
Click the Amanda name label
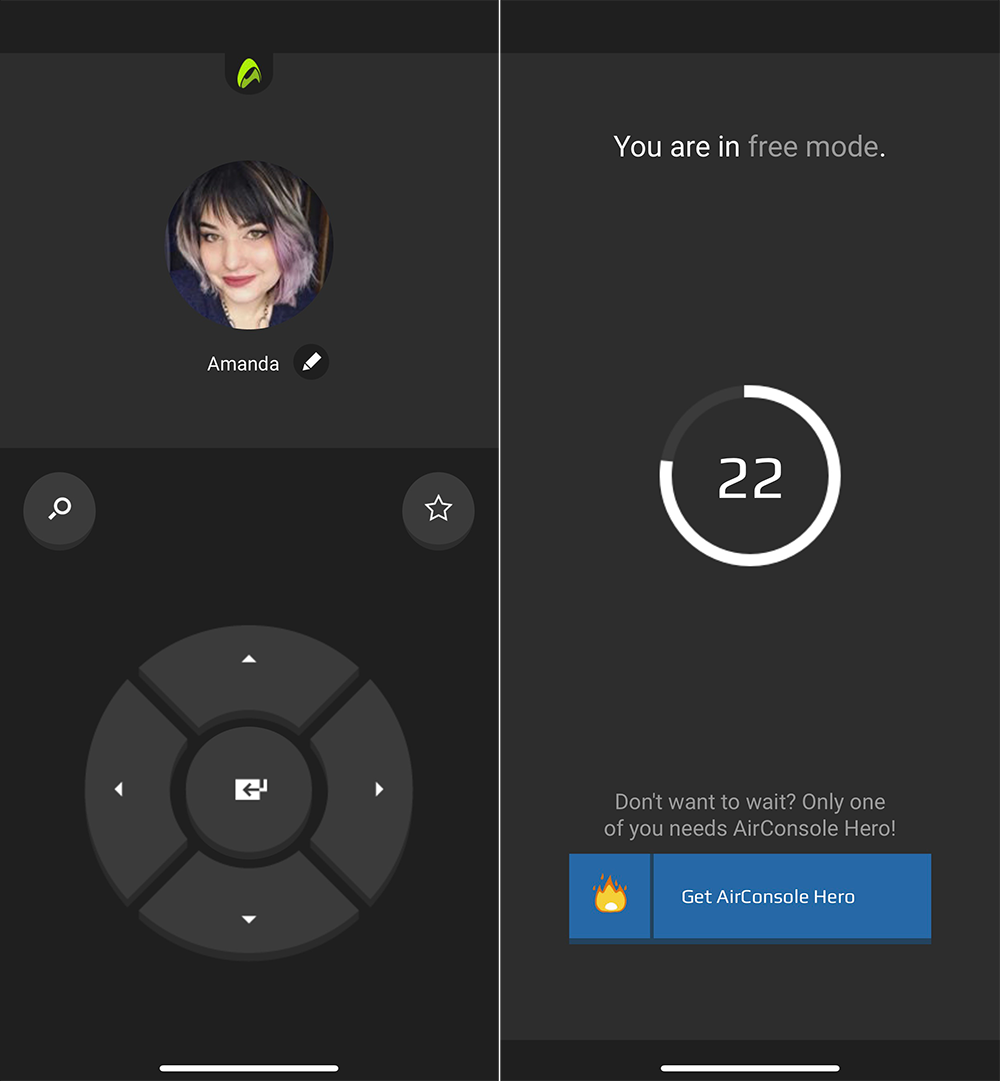[x=243, y=363]
